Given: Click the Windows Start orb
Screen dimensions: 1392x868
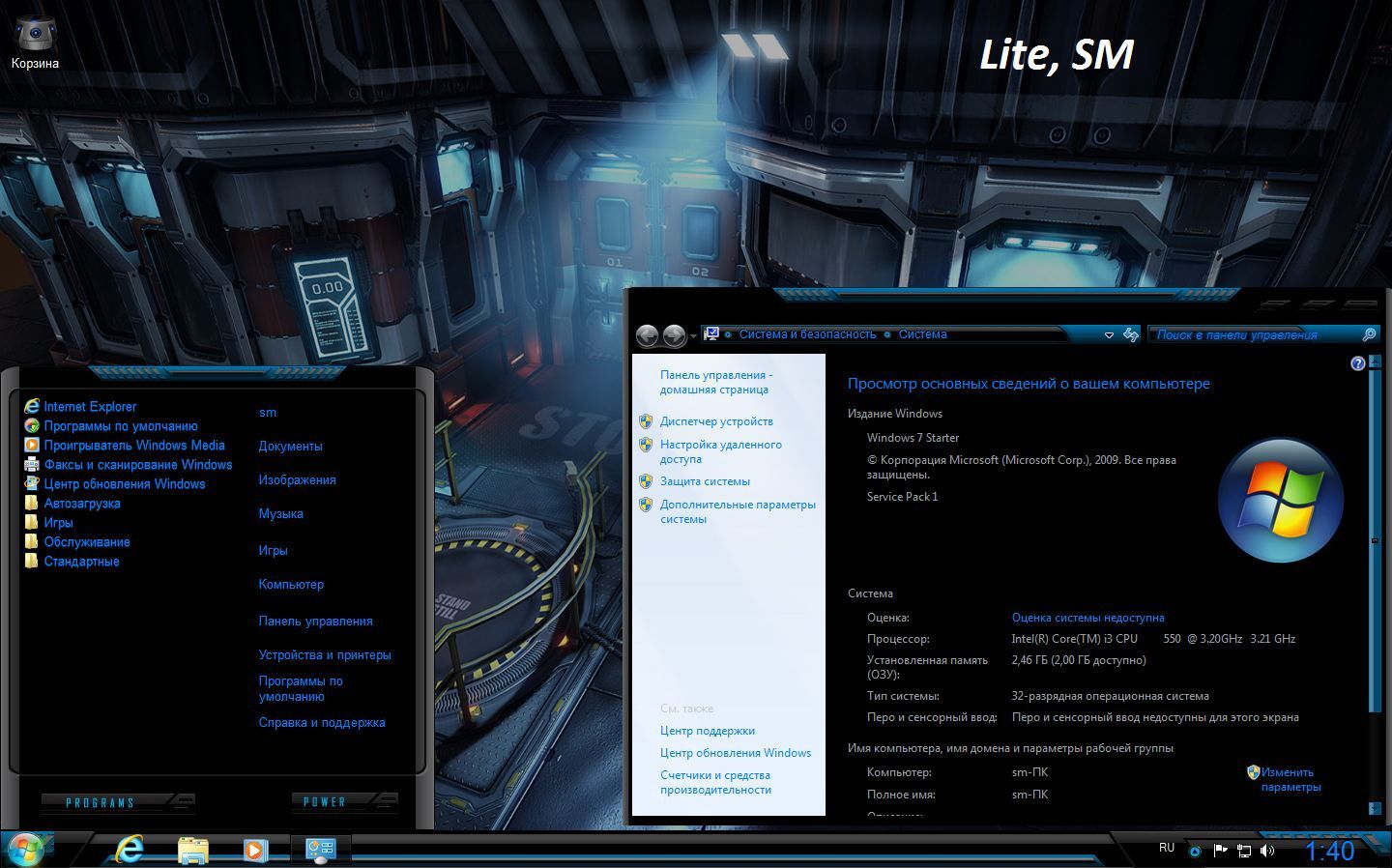Looking at the screenshot, I should click(x=24, y=849).
